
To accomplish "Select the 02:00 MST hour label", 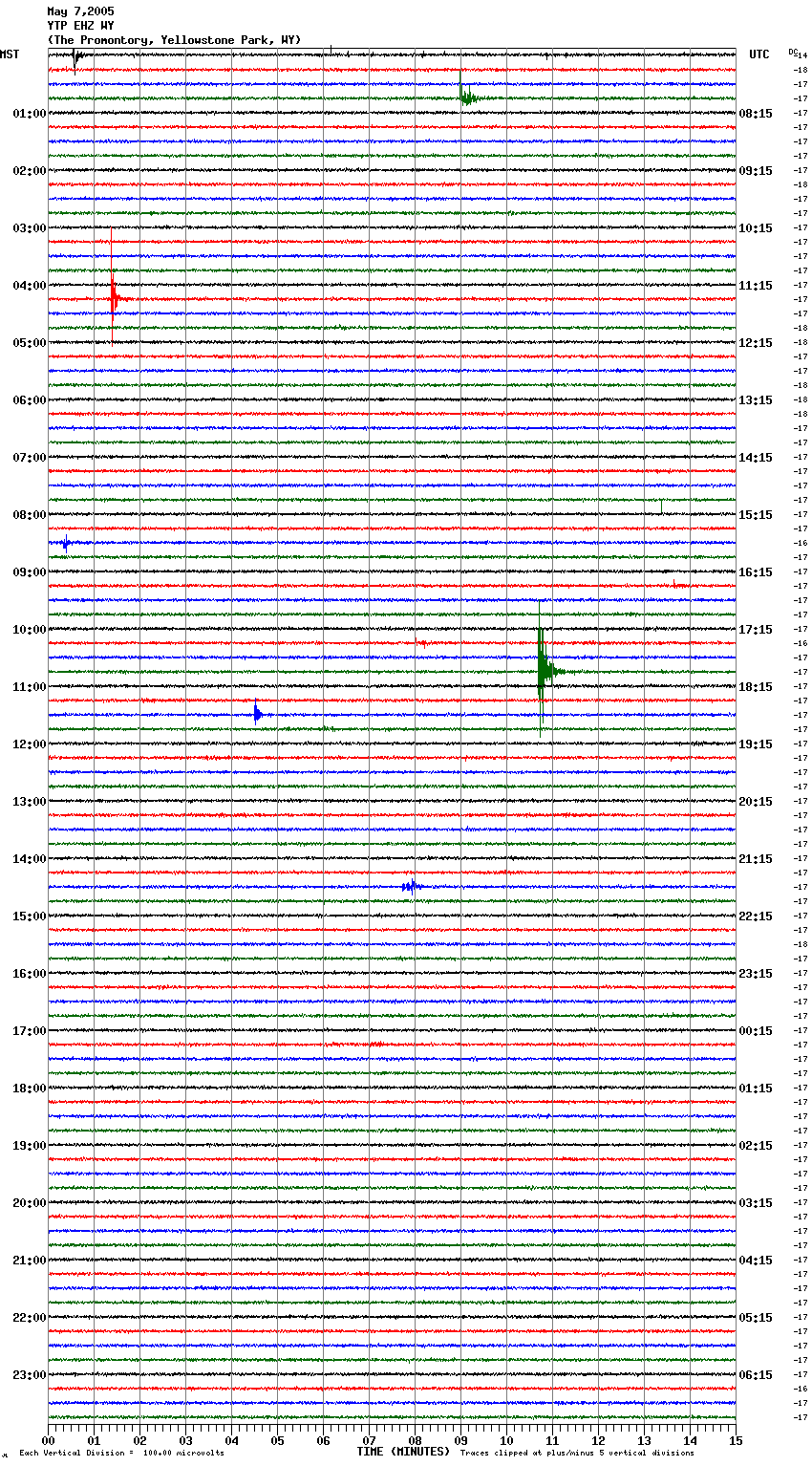I will click(x=30, y=171).
